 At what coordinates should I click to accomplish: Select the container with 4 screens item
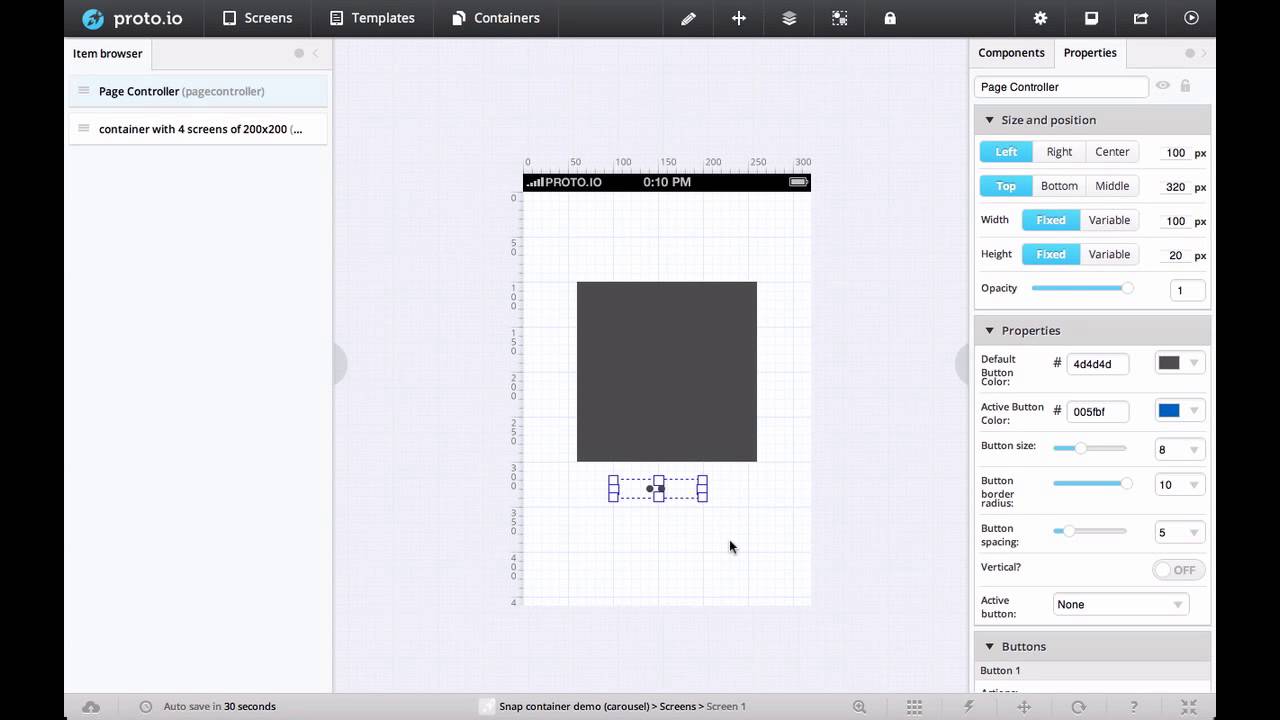(200, 129)
